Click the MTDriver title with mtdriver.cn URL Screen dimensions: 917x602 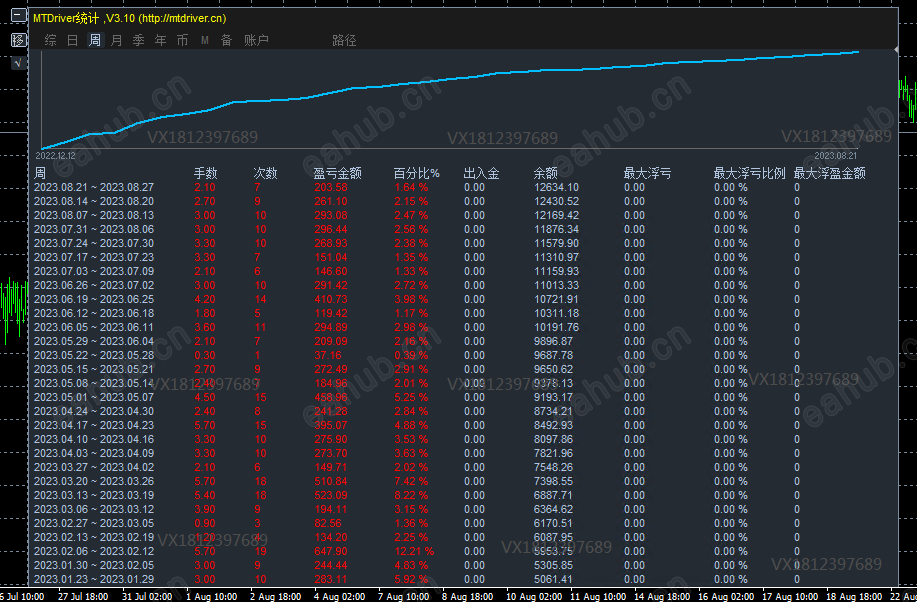click(129, 18)
